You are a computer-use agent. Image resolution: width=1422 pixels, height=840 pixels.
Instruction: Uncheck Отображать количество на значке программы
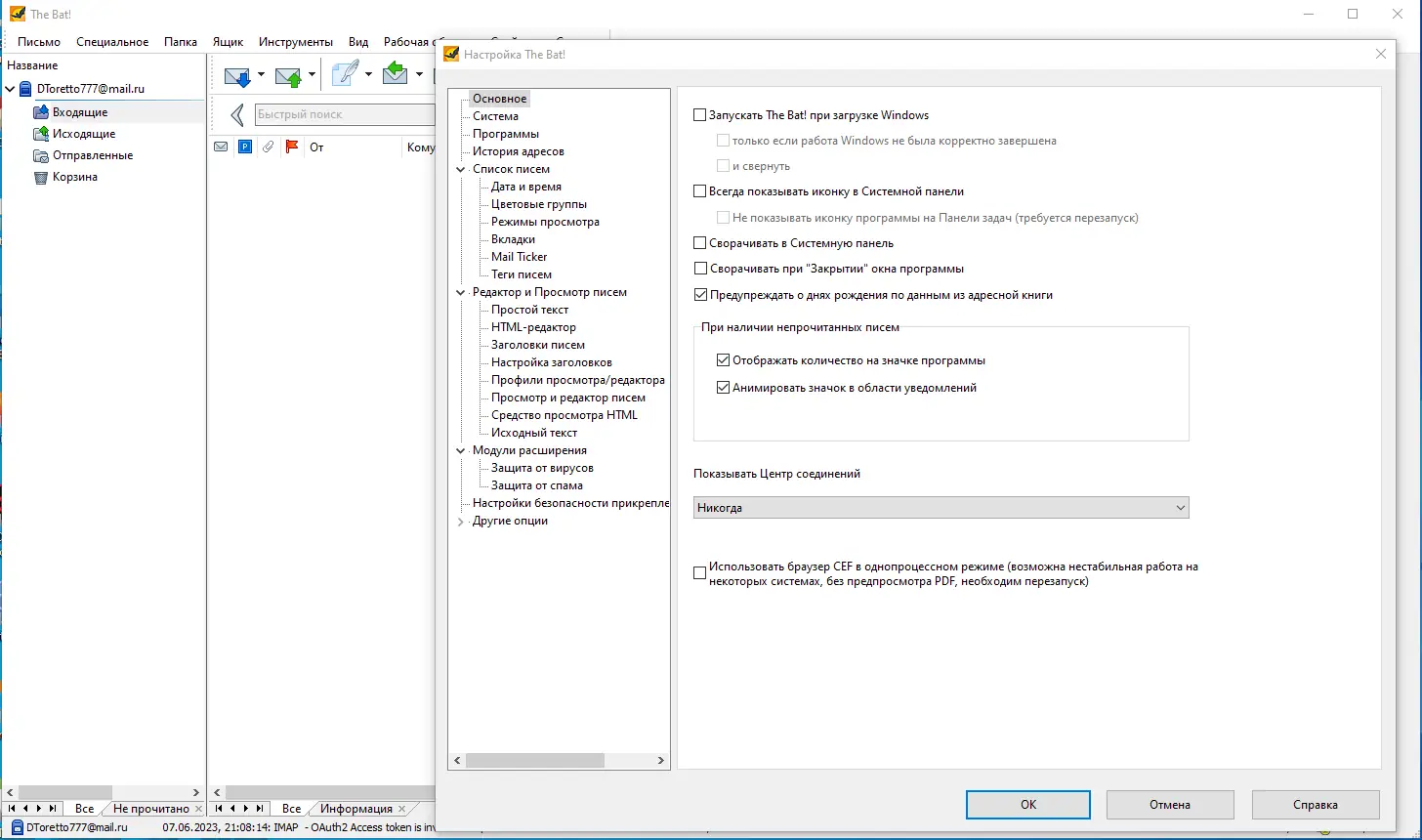point(723,360)
